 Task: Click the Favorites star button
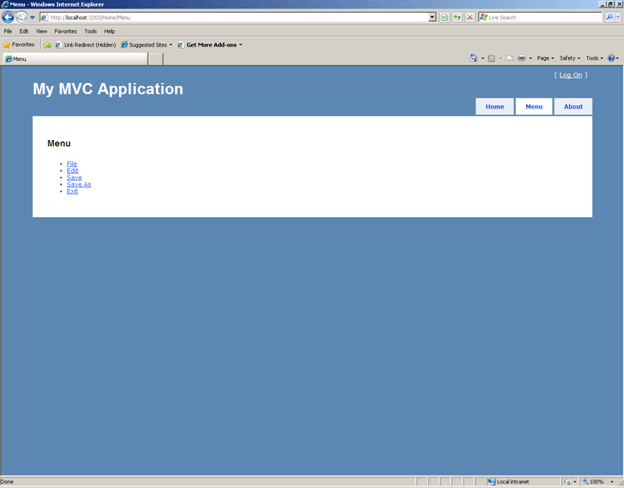click(19, 45)
